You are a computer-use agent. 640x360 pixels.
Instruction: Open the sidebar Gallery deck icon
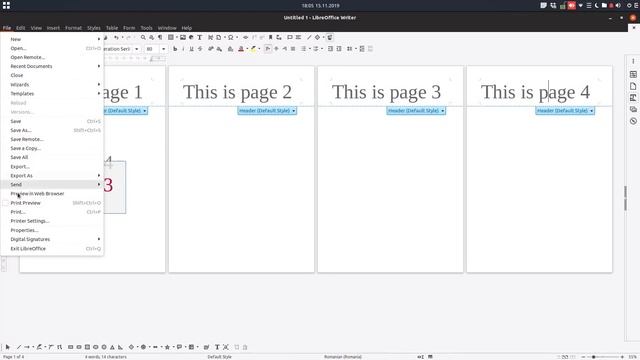633,109
